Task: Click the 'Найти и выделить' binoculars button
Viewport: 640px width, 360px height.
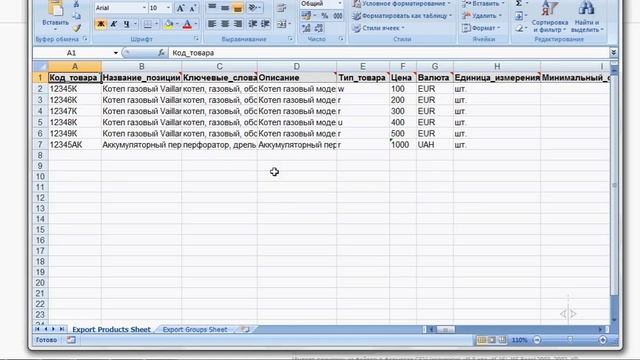Action: [x=587, y=16]
